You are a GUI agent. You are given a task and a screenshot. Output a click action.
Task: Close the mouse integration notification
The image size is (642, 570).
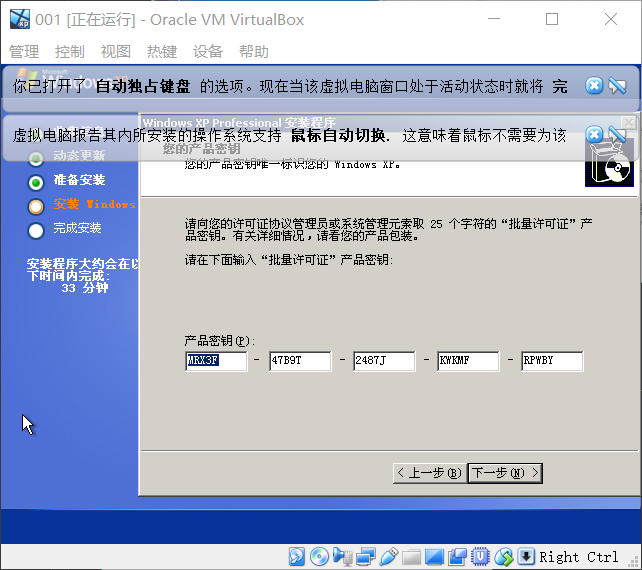594,134
